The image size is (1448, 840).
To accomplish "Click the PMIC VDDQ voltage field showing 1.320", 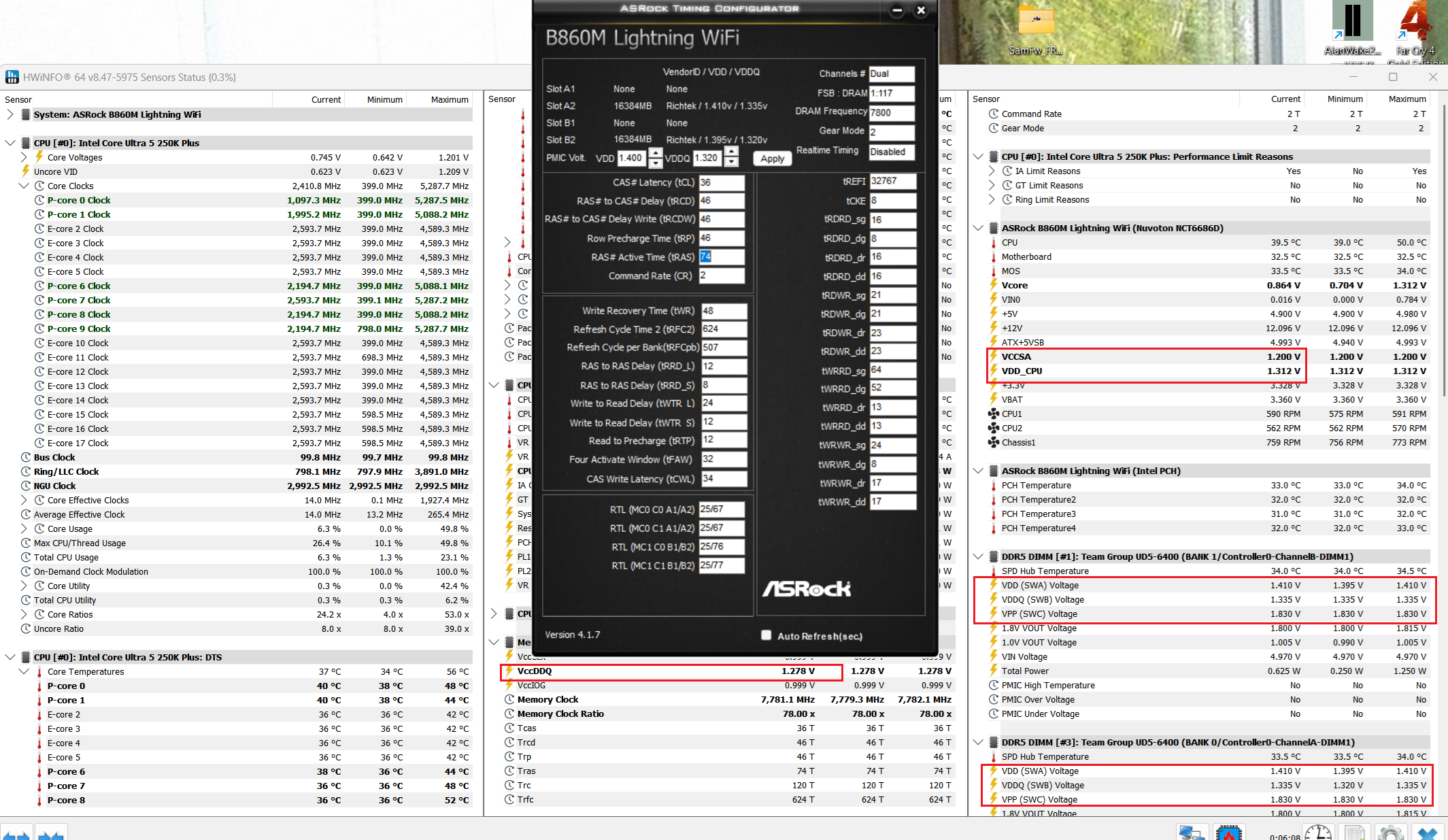I will pyautogui.click(x=708, y=158).
